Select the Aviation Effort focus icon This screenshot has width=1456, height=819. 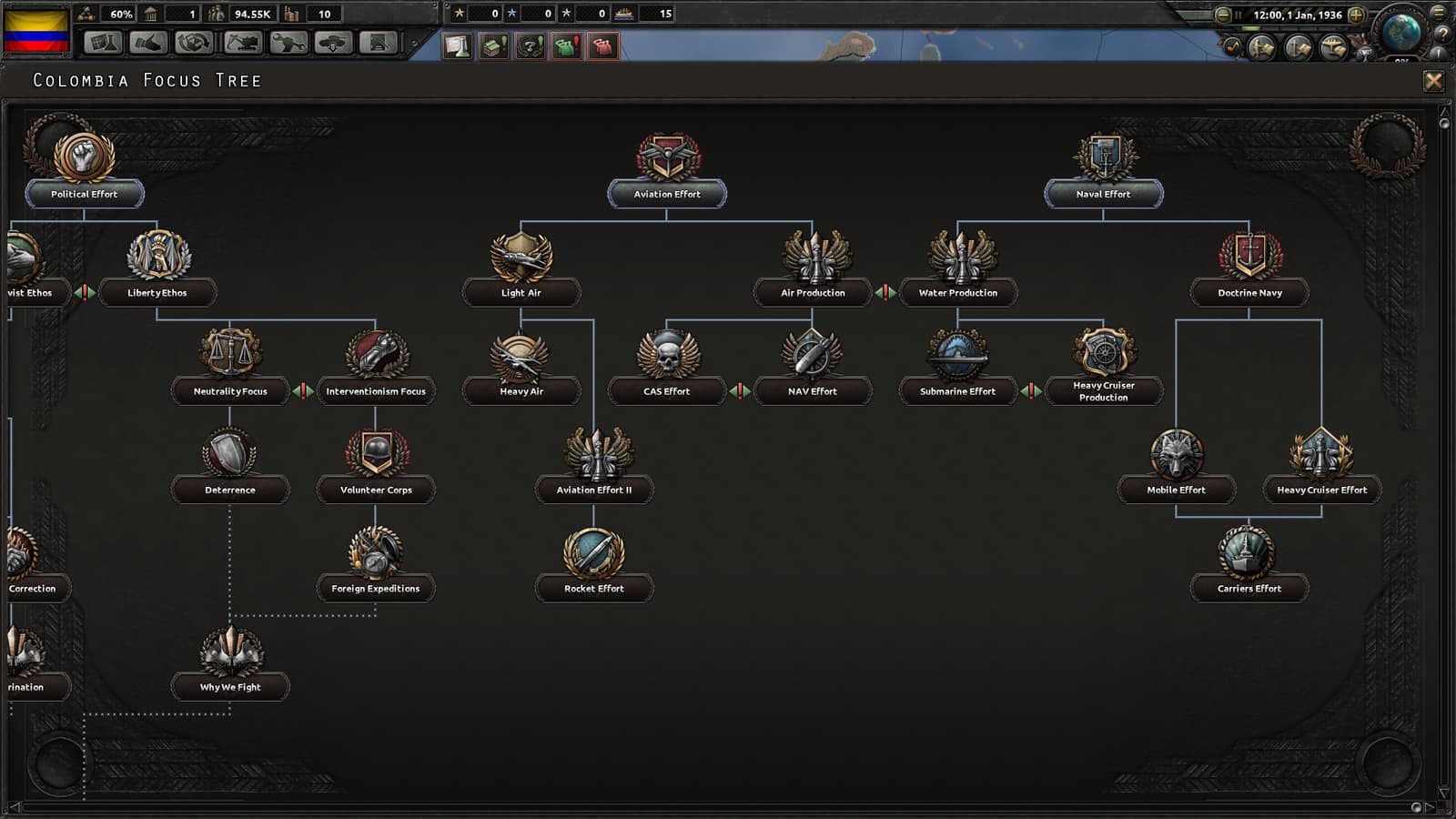point(667,157)
